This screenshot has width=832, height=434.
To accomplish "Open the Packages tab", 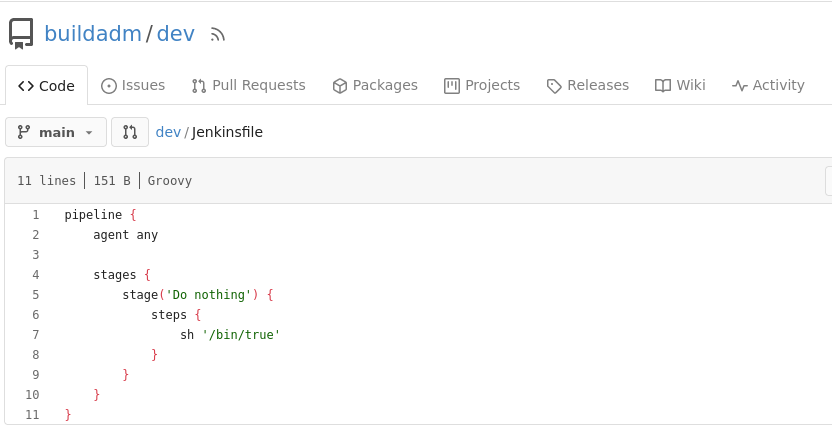I will pyautogui.click(x=375, y=86).
